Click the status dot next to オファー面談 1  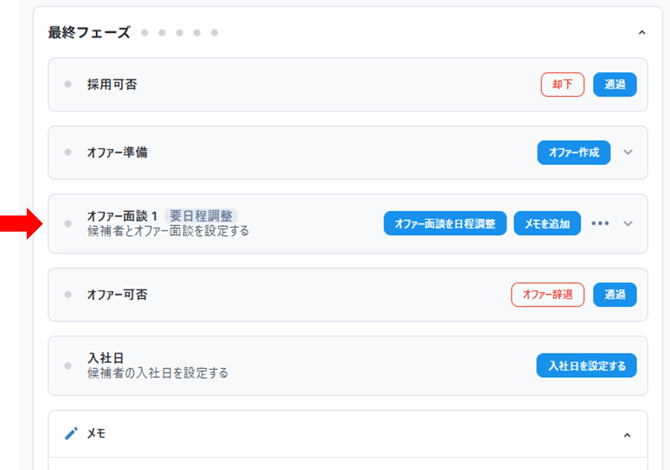tap(68, 223)
